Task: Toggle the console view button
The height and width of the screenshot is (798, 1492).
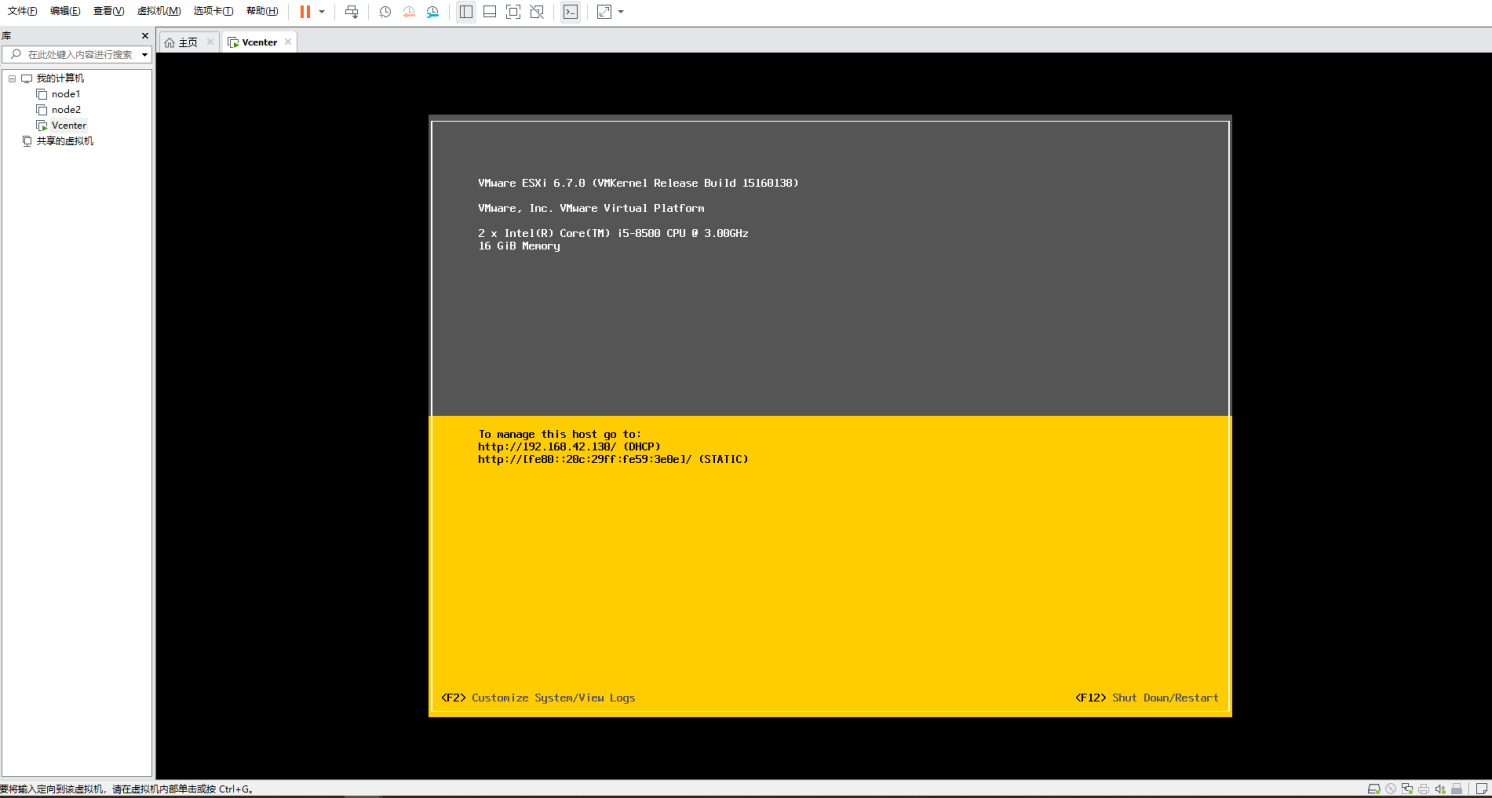Action: coord(570,12)
